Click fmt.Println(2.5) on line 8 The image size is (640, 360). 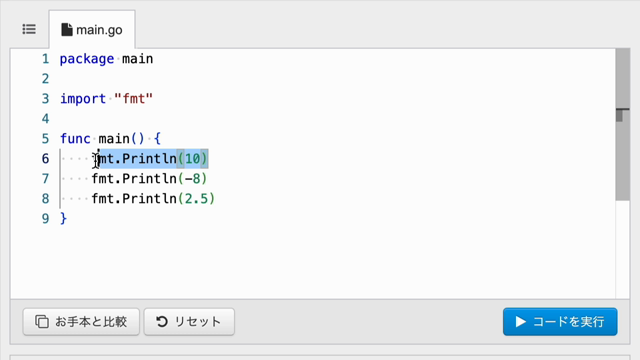click(x=153, y=199)
